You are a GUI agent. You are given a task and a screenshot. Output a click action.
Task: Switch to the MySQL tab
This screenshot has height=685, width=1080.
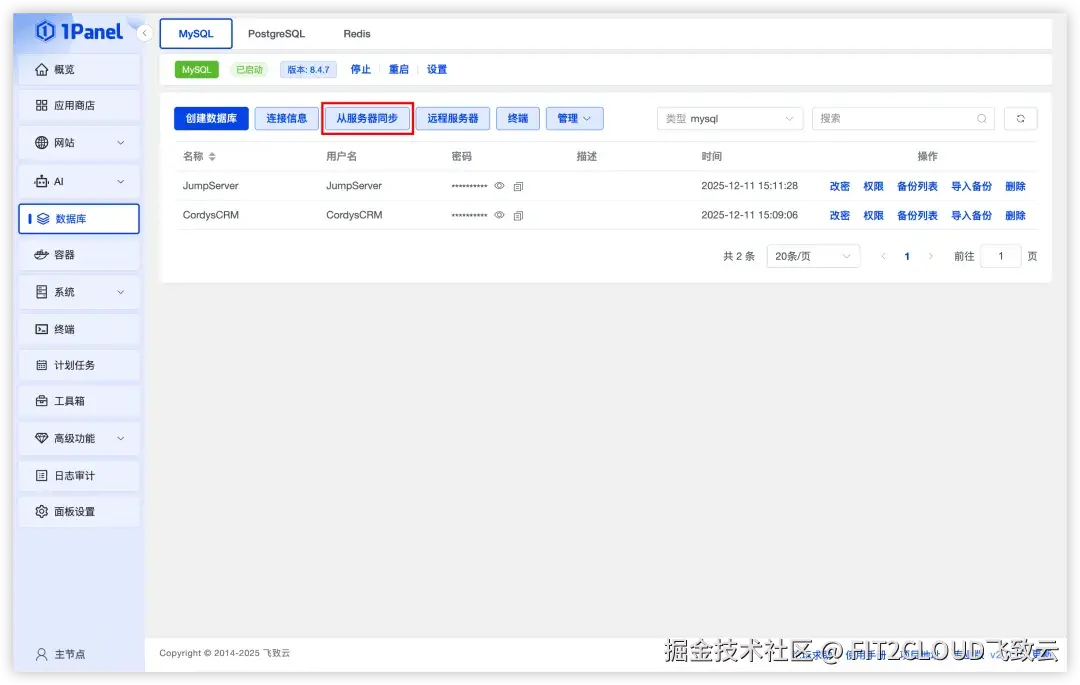point(196,34)
